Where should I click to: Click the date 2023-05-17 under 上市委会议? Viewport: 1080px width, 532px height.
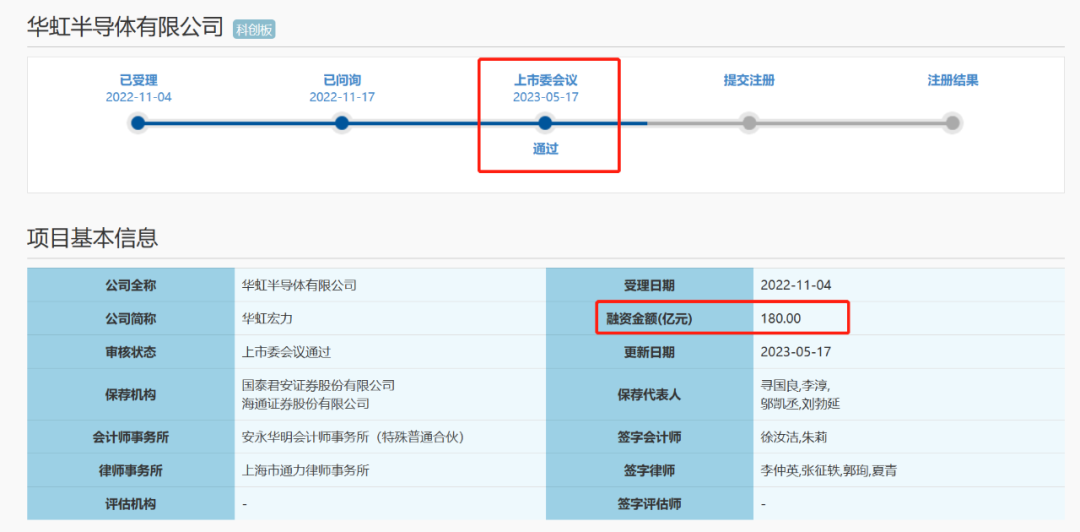point(546,97)
